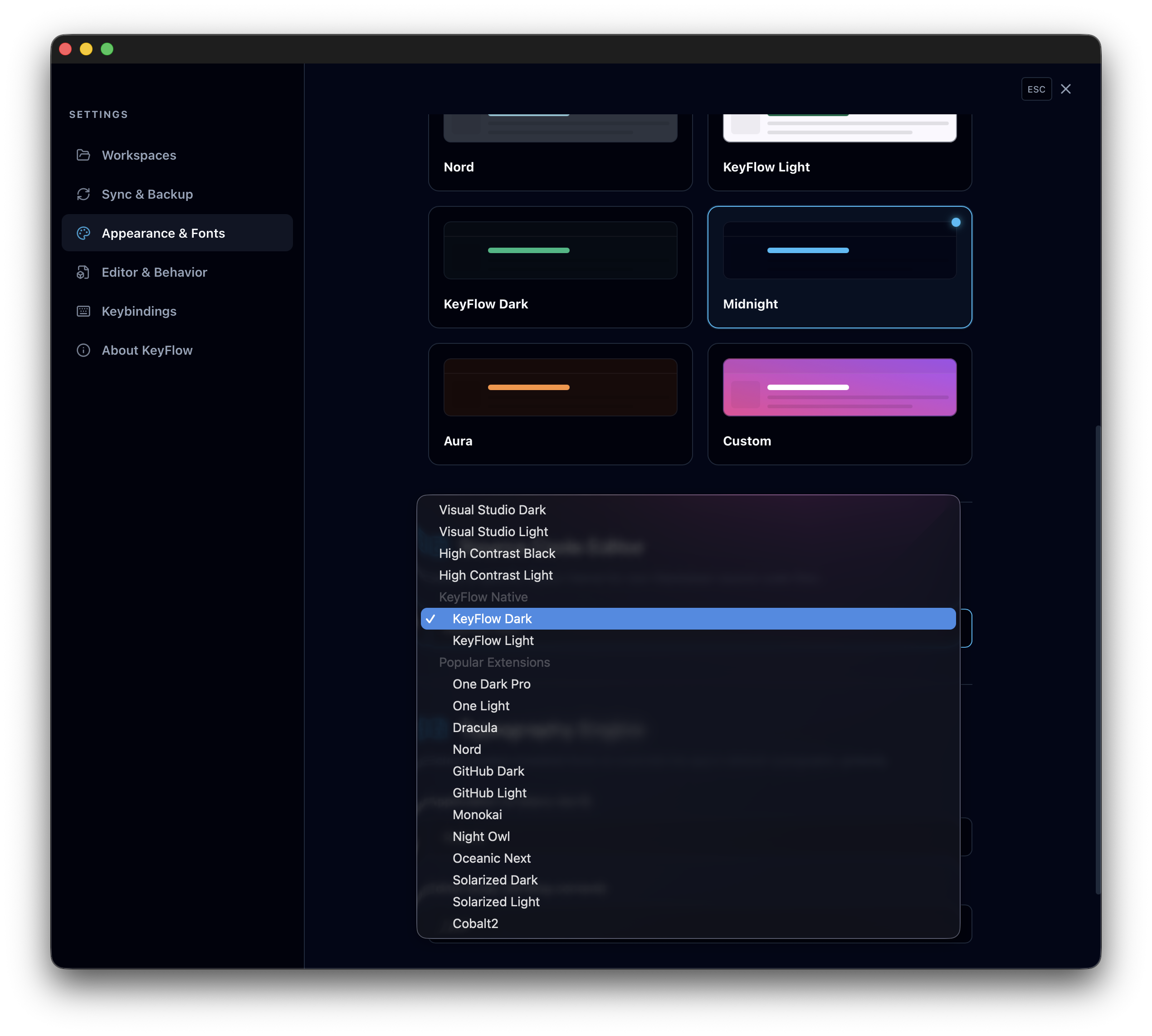Open the Keybindings settings section
Screen dimensions: 1152x1036
click(138, 311)
